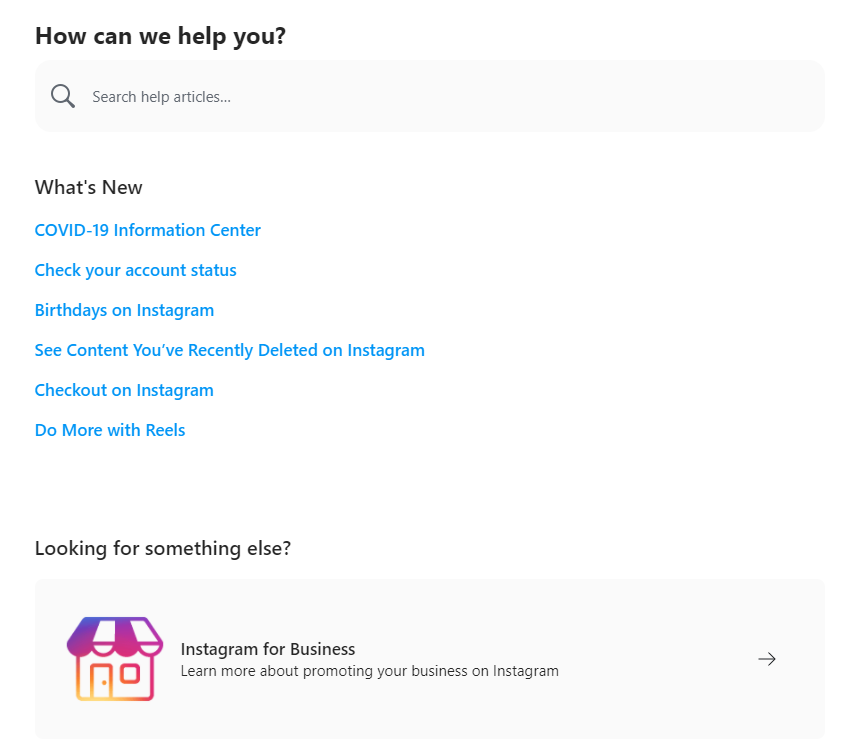Open the Birthdays on Instagram article
The height and width of the screenshot is (748, 858).
[124, 310]
